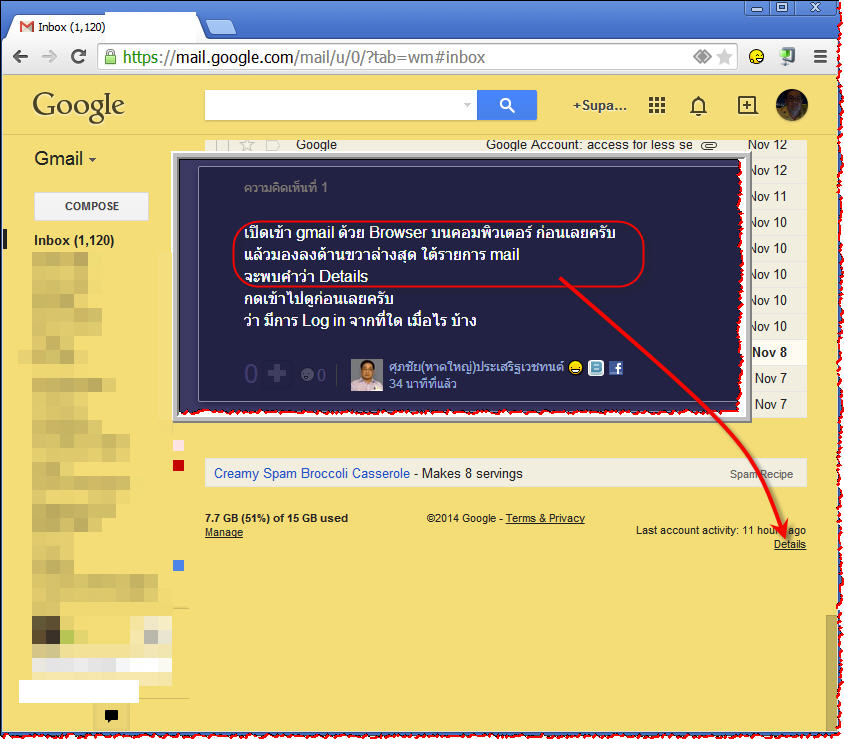The width and height of the screenshot is (844, 739).
Task: Click the Google logo
Action: (x=79, y=107)
